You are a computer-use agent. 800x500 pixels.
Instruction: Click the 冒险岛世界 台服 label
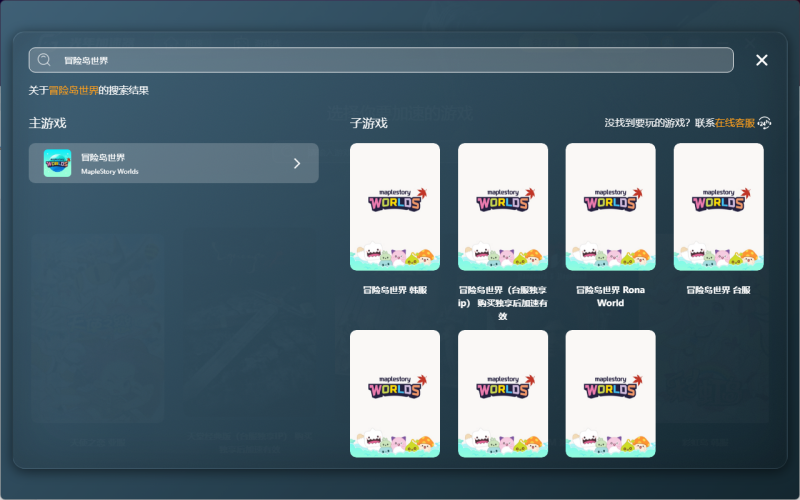pyautogui.click(x=719, y=290)
